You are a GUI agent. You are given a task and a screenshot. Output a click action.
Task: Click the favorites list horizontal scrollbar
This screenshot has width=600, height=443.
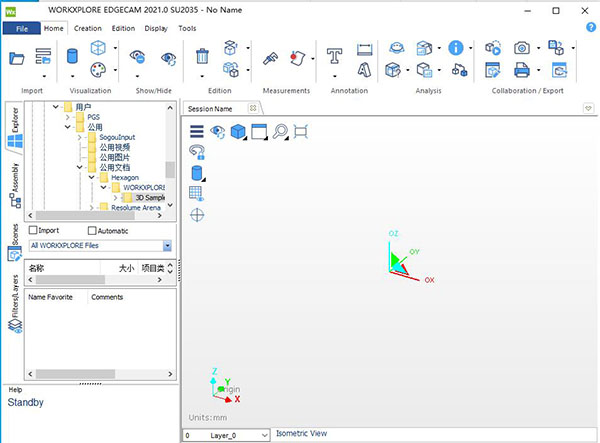75,374
